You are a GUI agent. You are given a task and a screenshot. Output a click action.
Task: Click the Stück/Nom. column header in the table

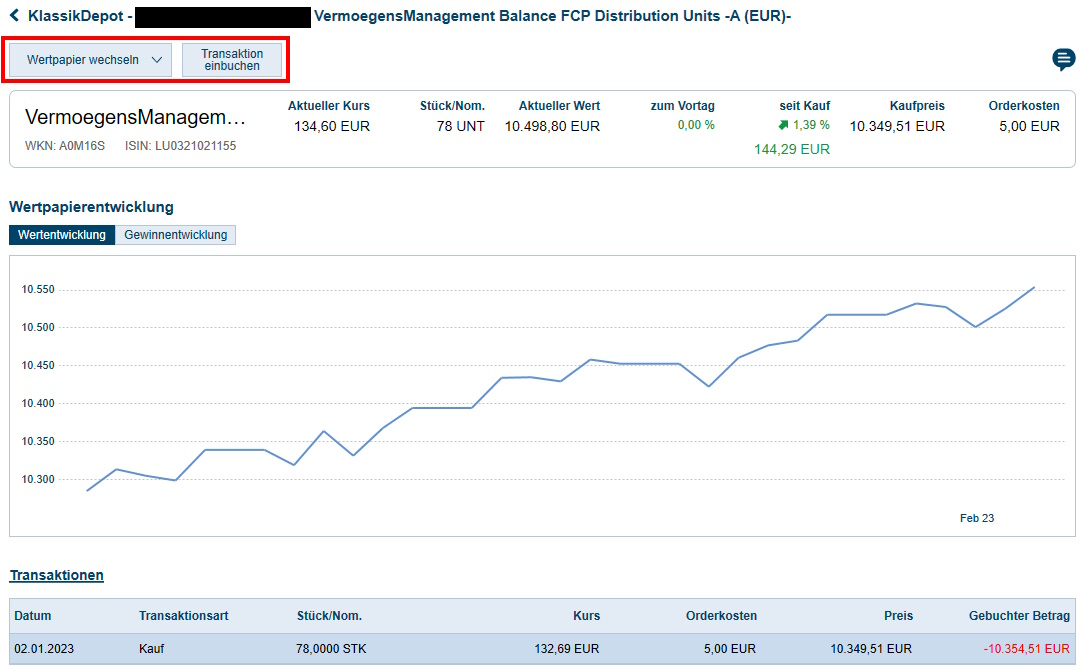(329, 616)
